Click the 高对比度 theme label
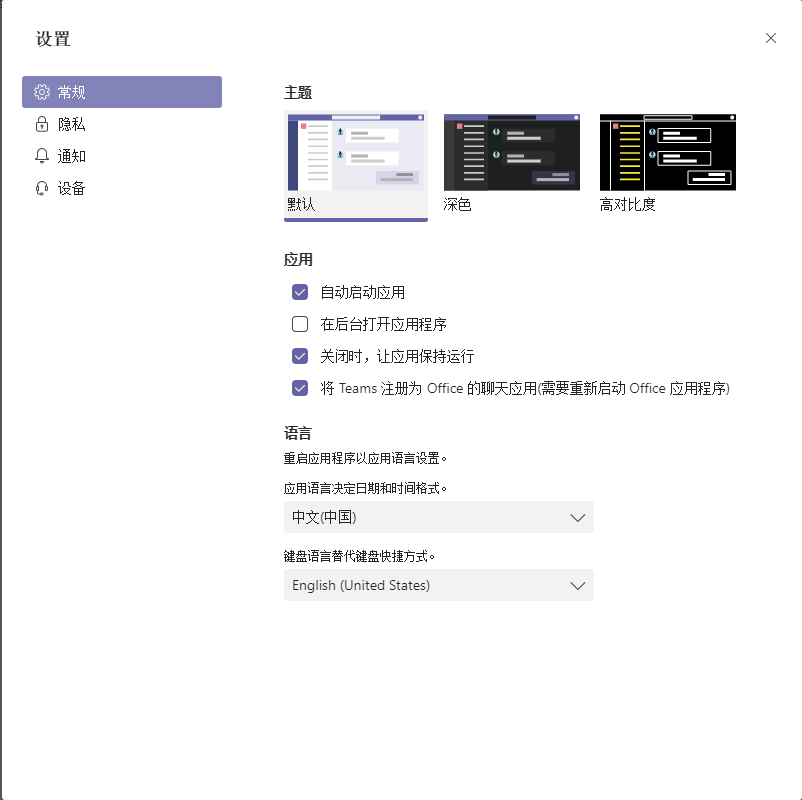The image size is (802, 800). click(x=628, y=205)
